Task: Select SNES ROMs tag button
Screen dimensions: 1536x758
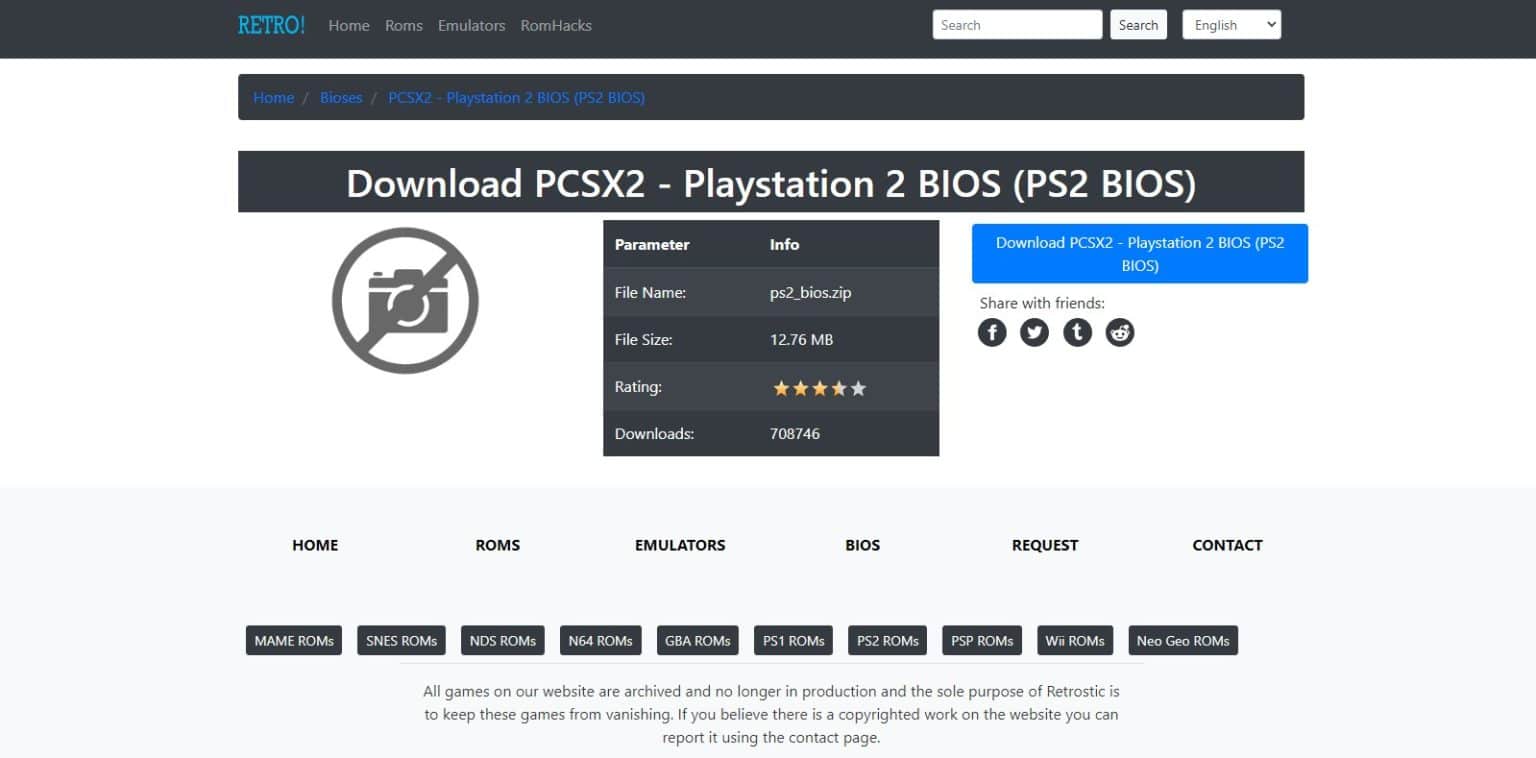Action: pos(402,641)
